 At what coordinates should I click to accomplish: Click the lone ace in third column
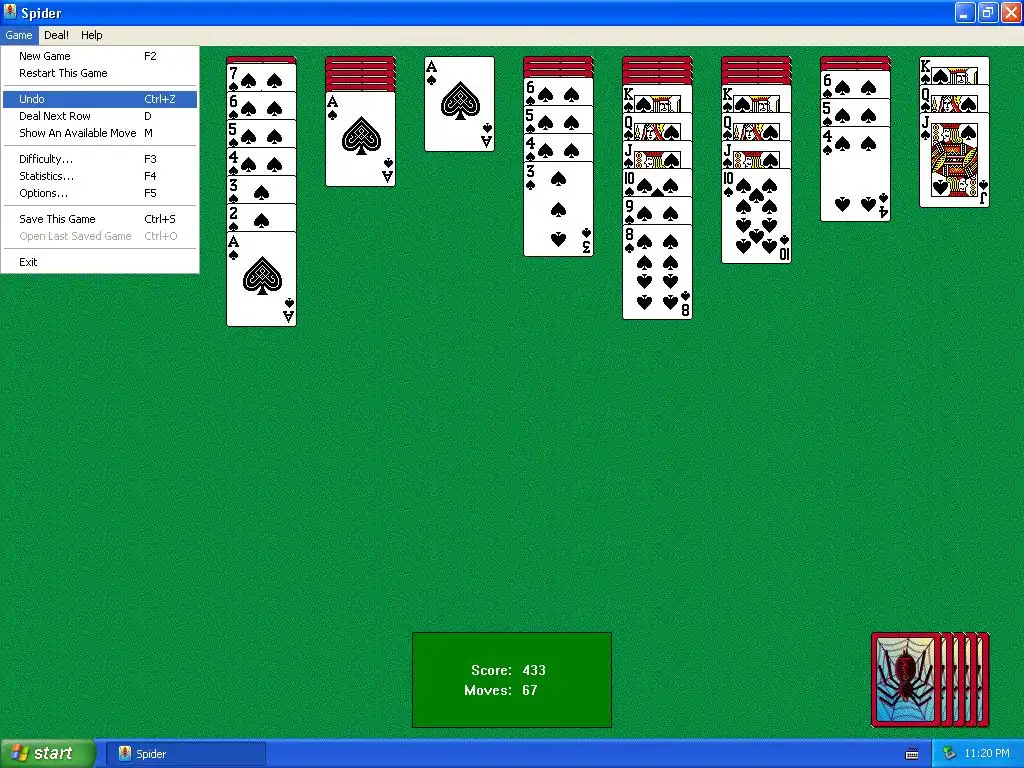[x=460, y=104]
